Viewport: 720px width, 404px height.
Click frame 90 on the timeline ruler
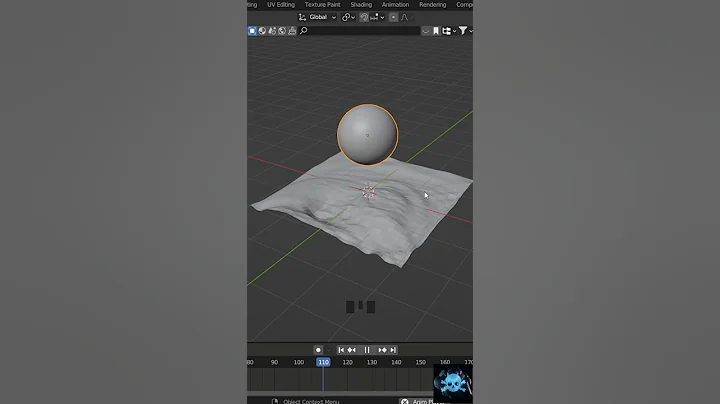(x=275, y=362)
